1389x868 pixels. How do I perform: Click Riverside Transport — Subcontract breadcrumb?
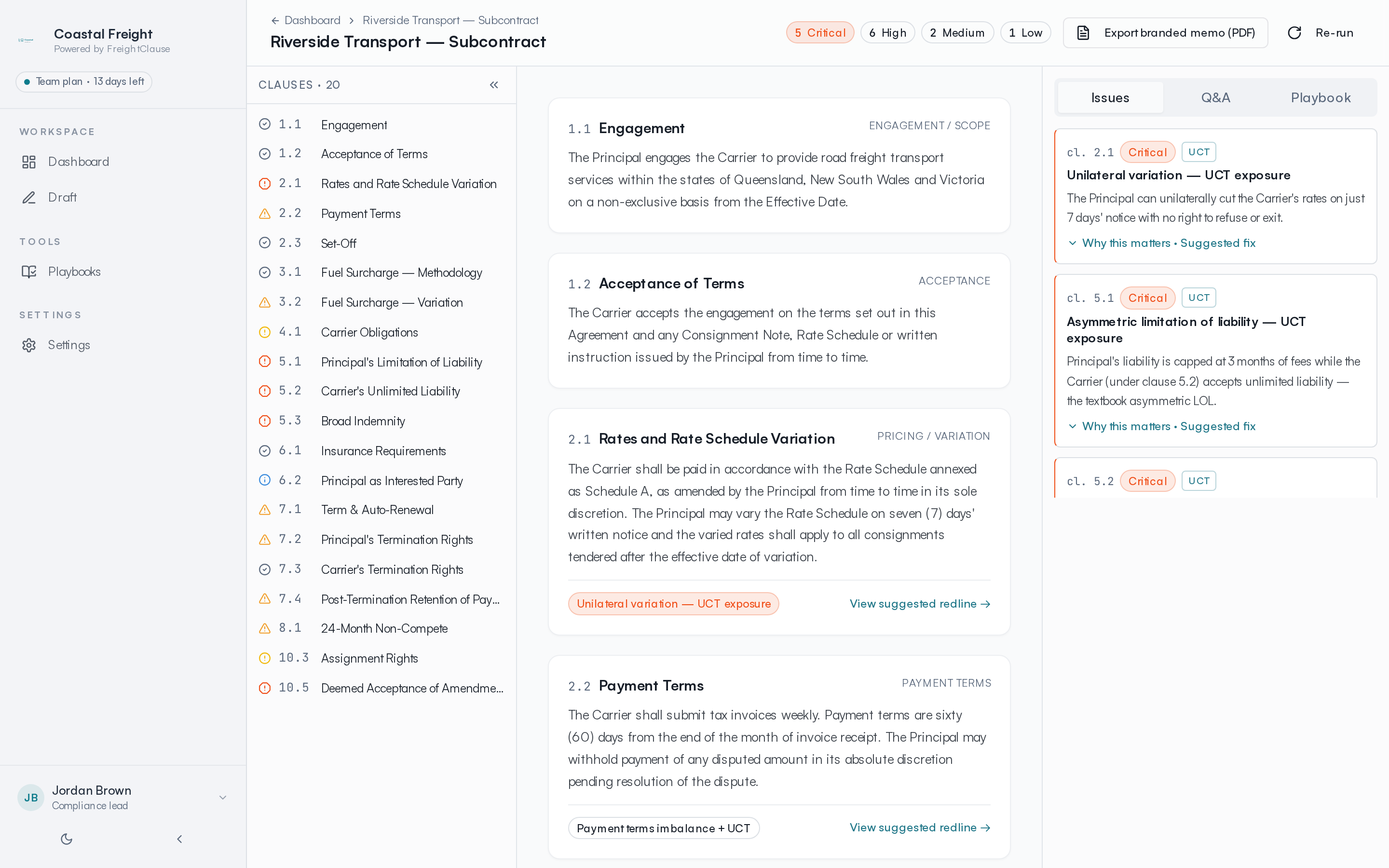pyautogui.click(x=450, y=21)
